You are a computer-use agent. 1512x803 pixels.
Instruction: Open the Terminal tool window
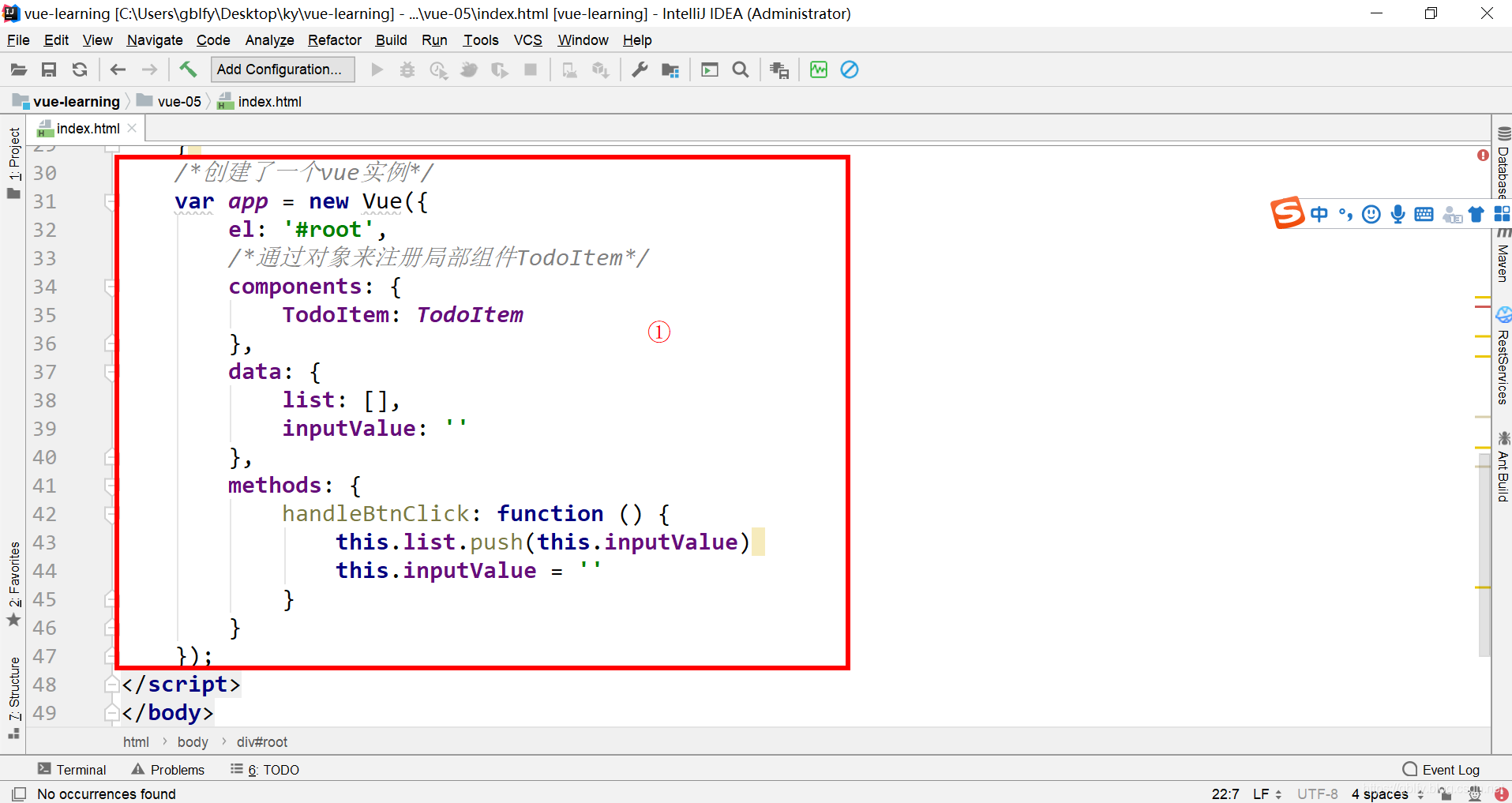[x=72, y=770]
